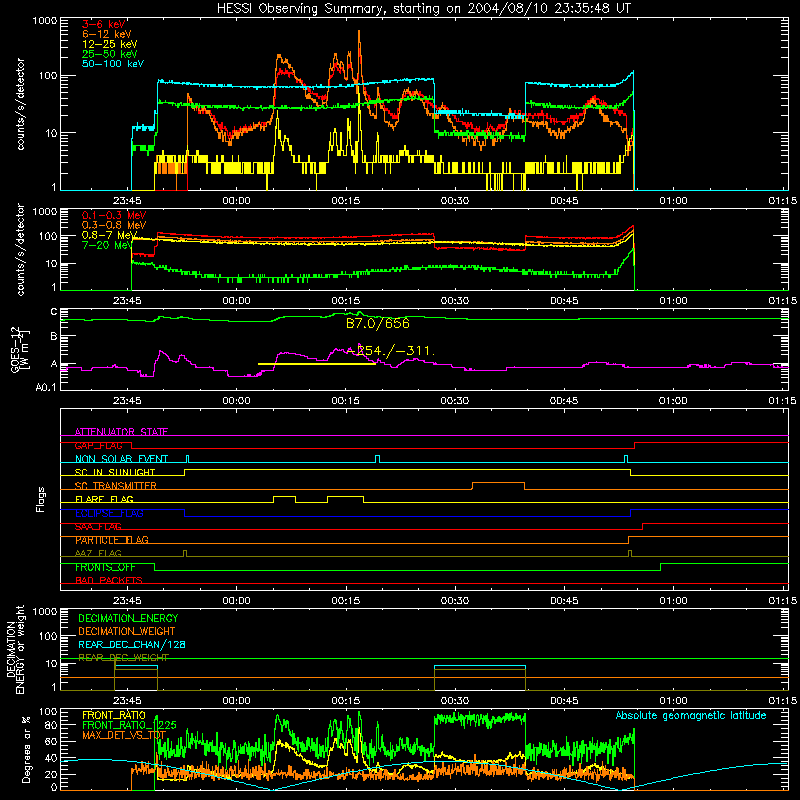Click the DECIMATION_ENERGY legend label
This screenshot has width=800, height=800.
click(x=128, y=618)
